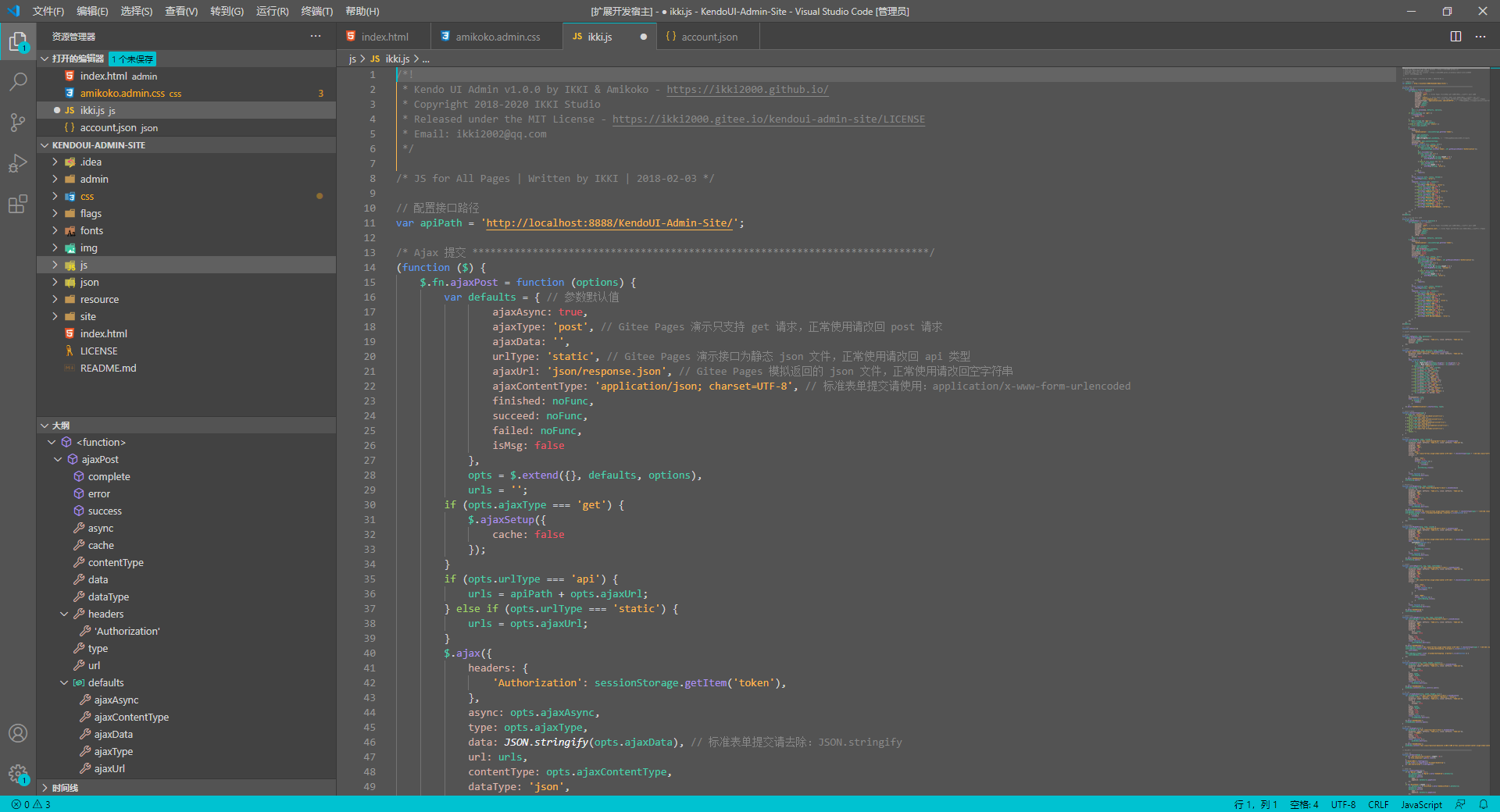This screenshot has width=1500, height=812.
Task: Switch to amikoko.admin.css editor tab
Action: click(498, 37)
